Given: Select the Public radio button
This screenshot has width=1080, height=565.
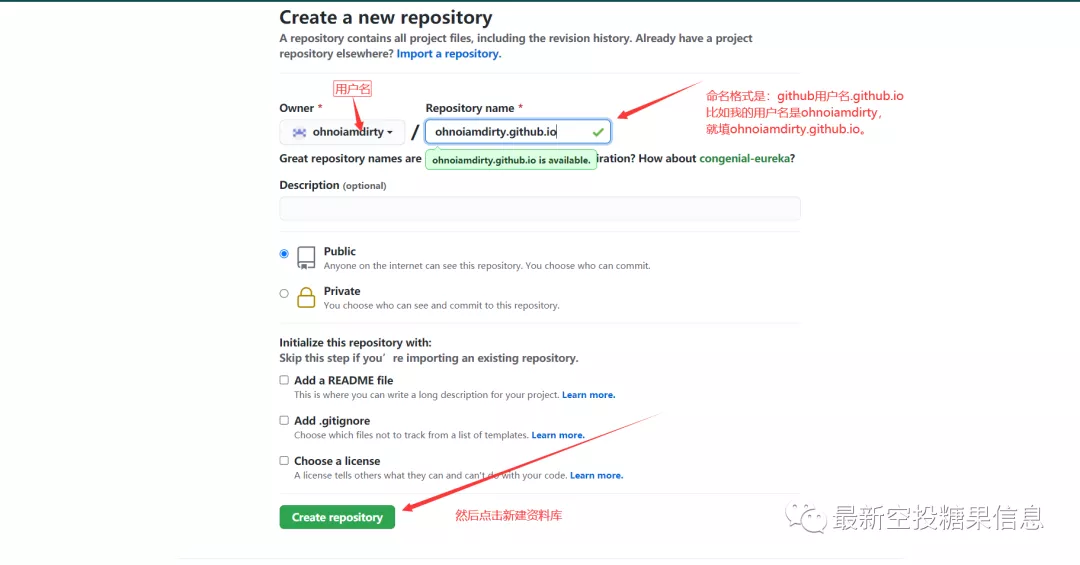Looking at the screenshot, I should click(x=284, y=254).
